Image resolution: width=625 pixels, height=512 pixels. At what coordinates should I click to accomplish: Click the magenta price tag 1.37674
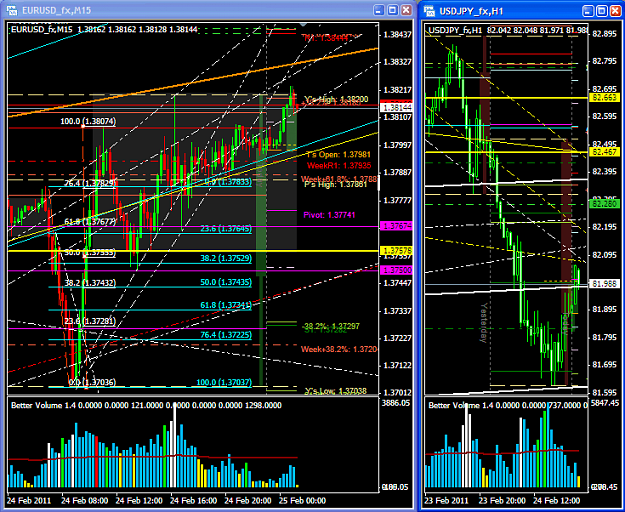click(395, 226)
